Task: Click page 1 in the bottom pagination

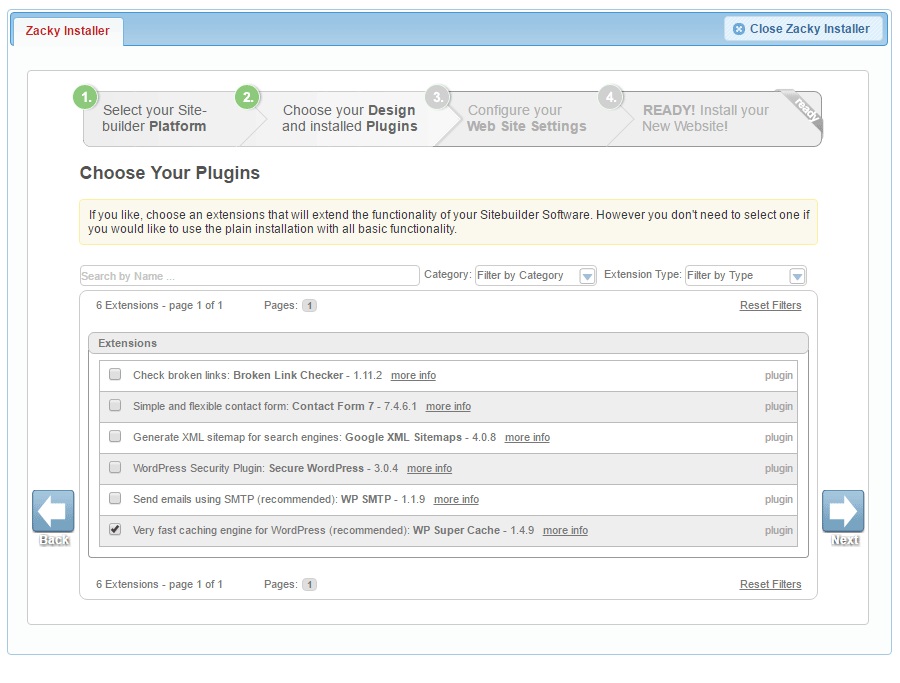Action: click(309, 584)
